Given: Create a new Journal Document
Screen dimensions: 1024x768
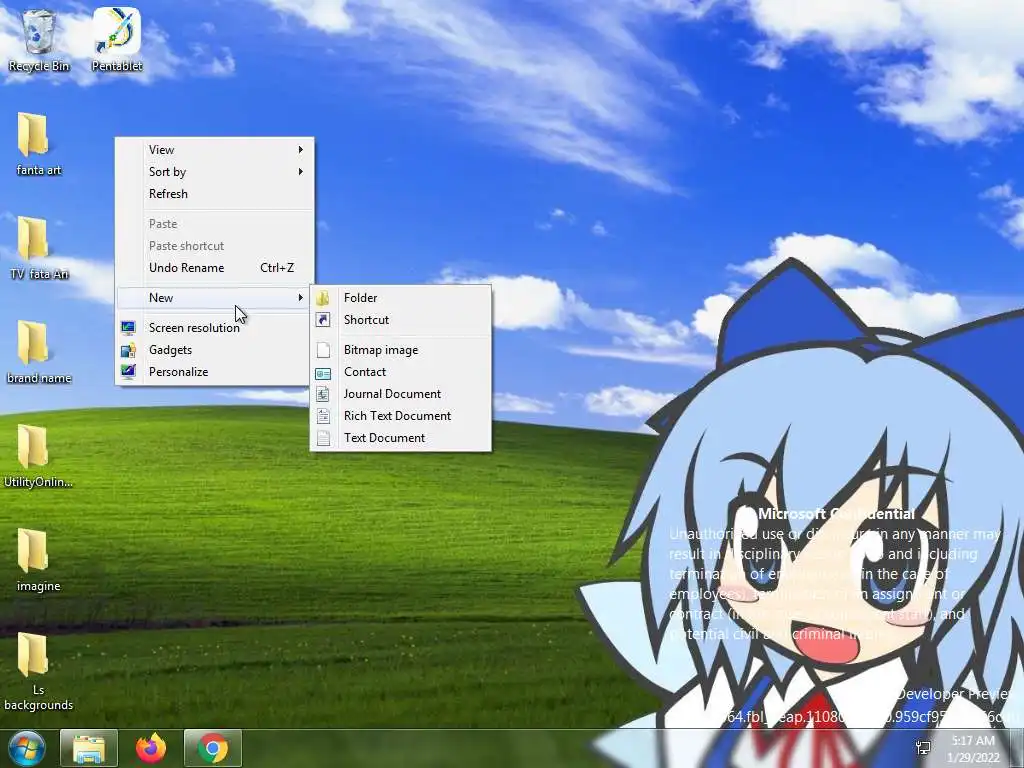Looking at the screenshot, I should click(400, 394).
